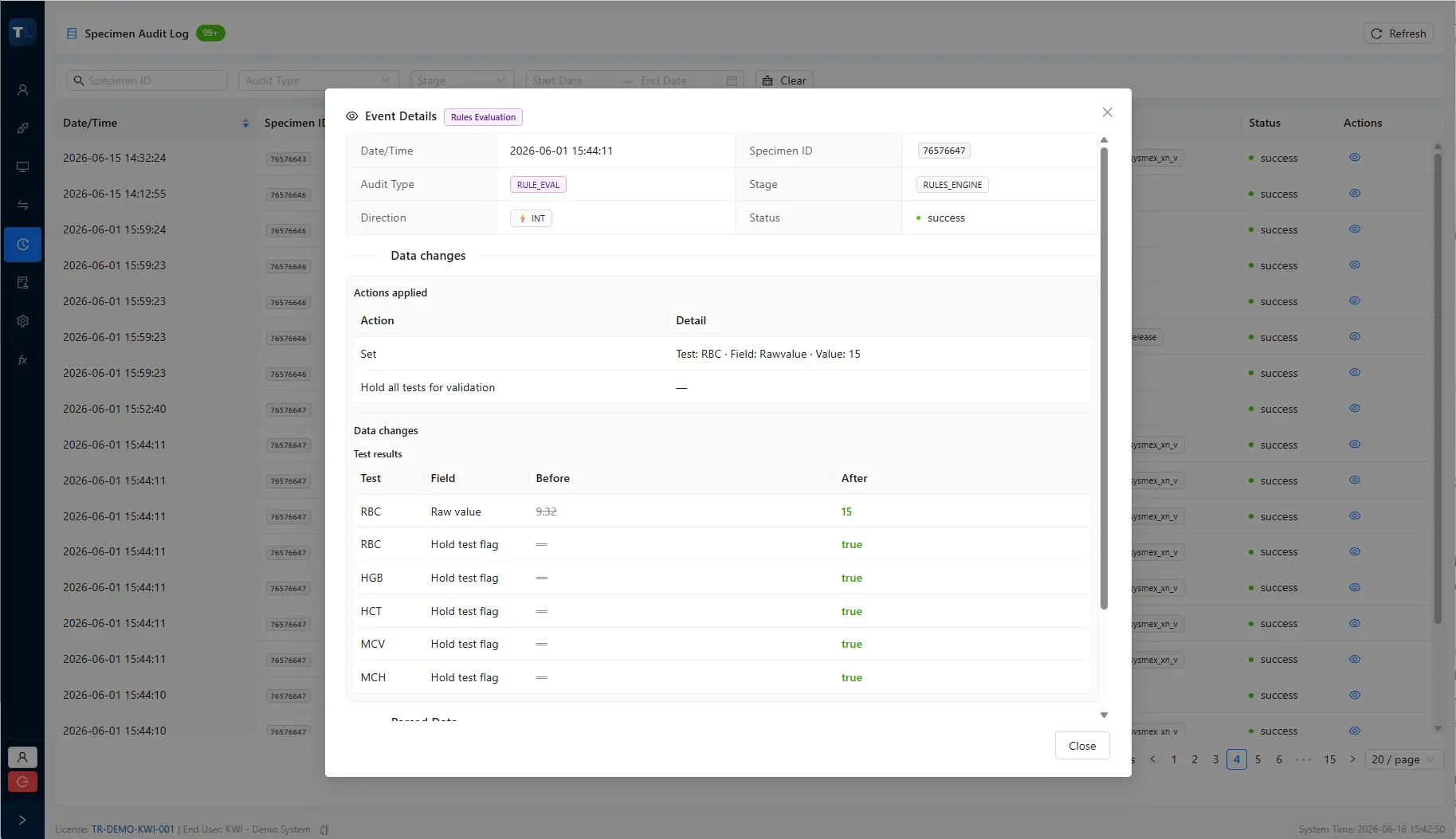Open the Audit Type dropdown
Screen dimensions: 1456x839
pos(318,80)
